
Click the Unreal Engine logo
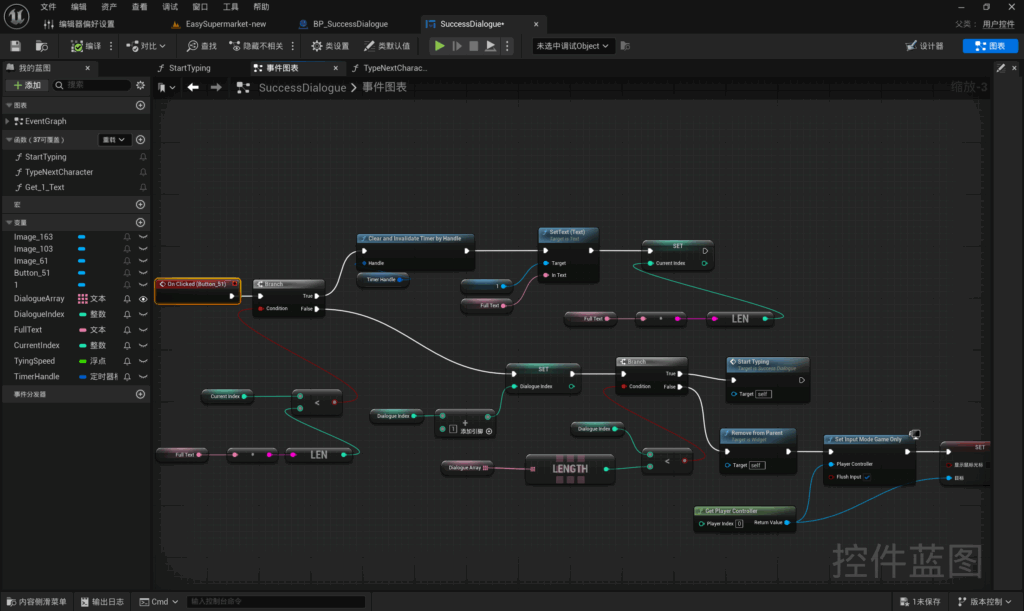(16, 16)
